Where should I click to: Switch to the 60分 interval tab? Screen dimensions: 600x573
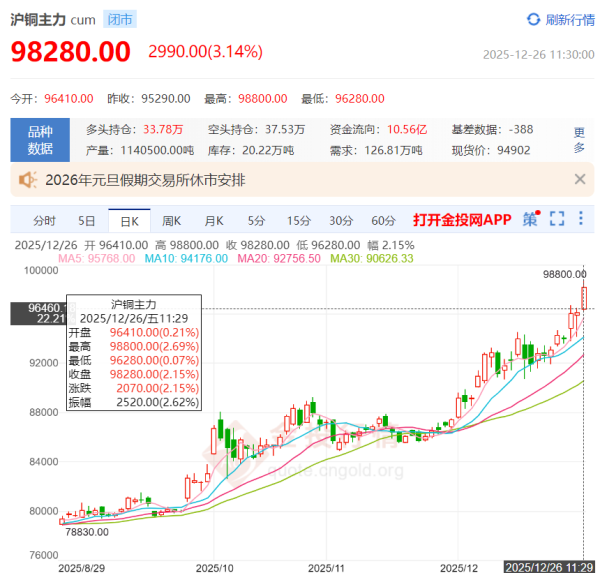pyautogui.click(x=383, y=221)
